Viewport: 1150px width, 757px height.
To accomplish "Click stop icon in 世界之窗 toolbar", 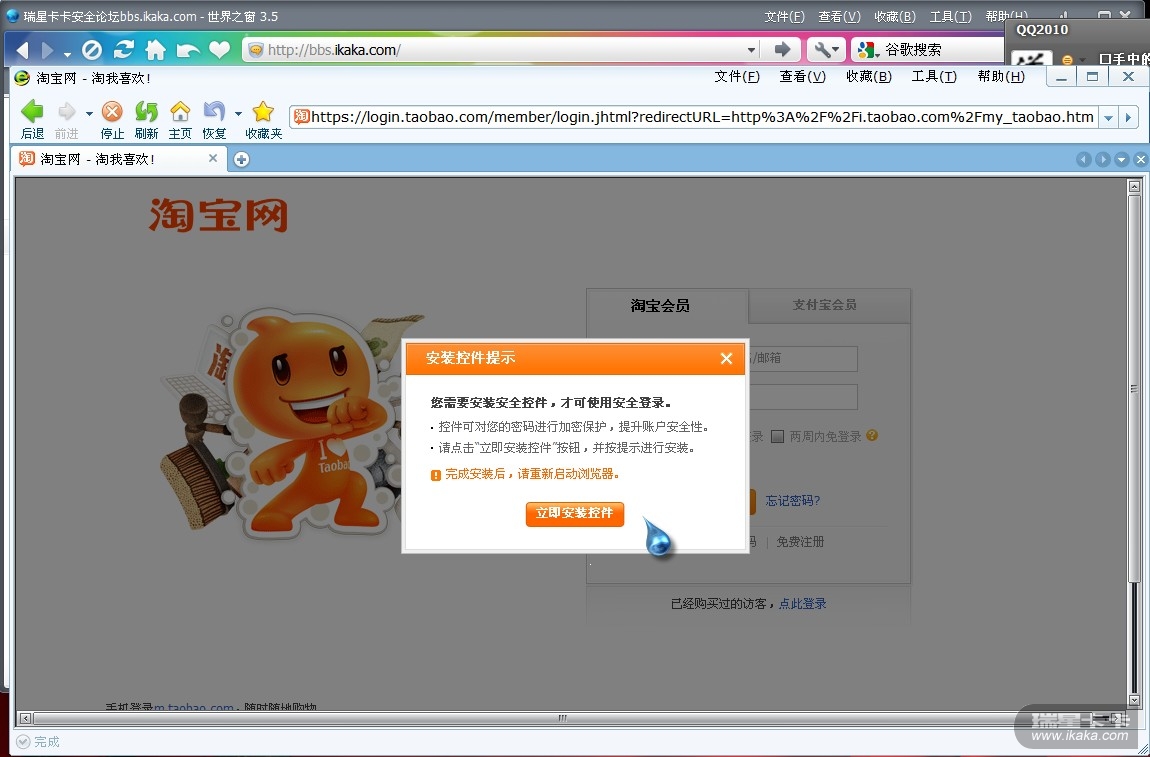I will pos(92,50).
